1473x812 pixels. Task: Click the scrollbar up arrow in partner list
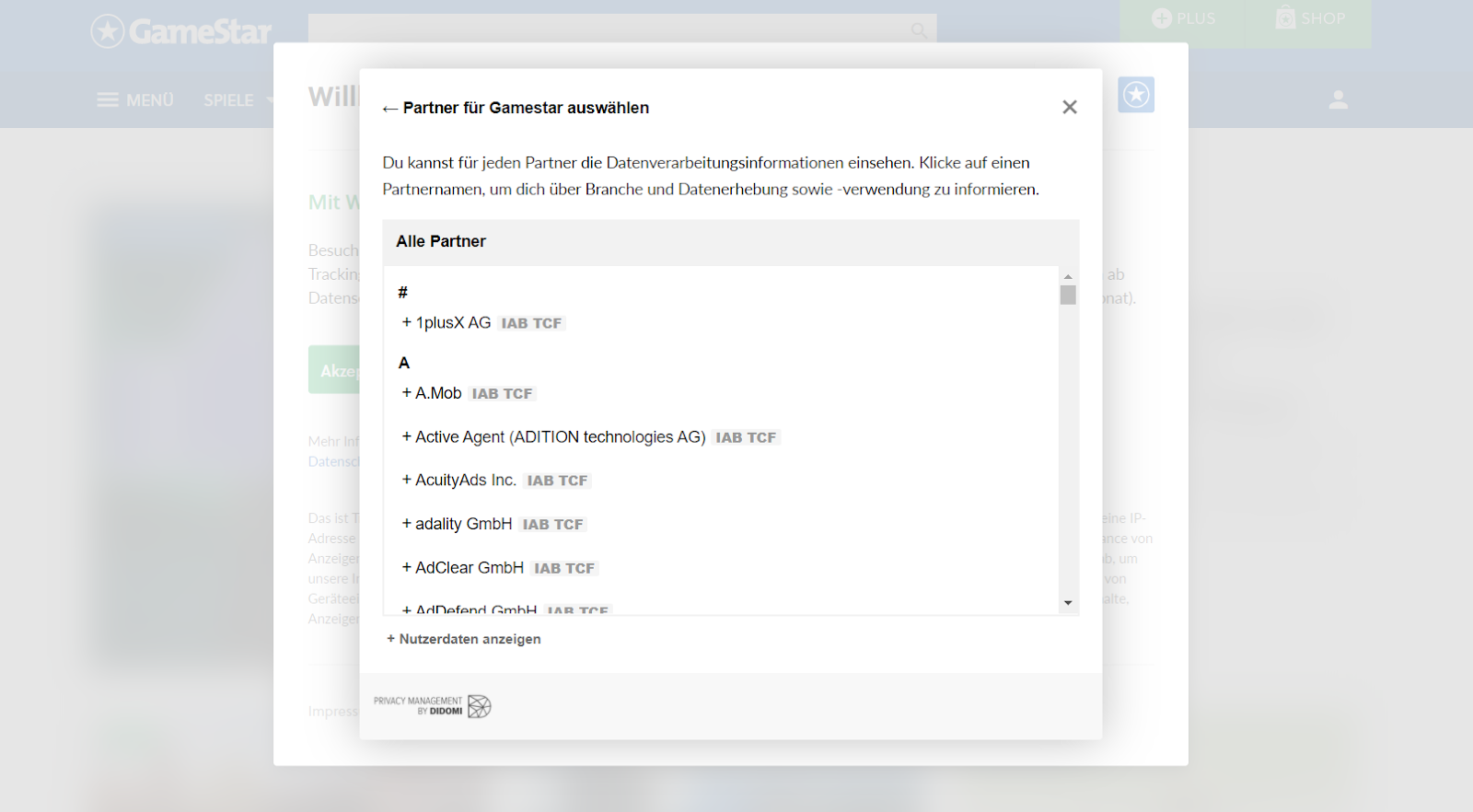click(x=1068, y=276)
